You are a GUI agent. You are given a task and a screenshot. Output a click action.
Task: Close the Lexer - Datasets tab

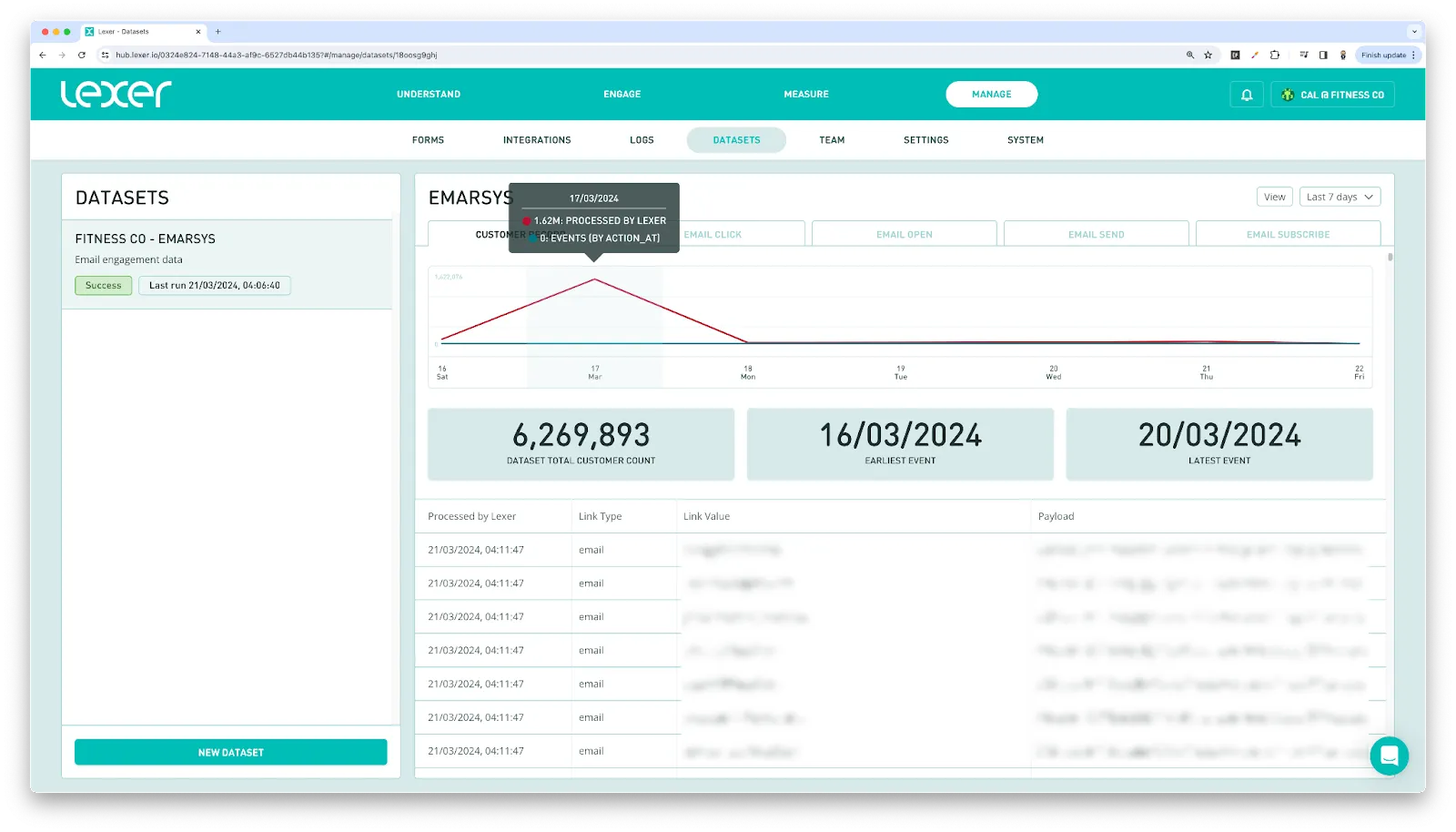(198, 31)
